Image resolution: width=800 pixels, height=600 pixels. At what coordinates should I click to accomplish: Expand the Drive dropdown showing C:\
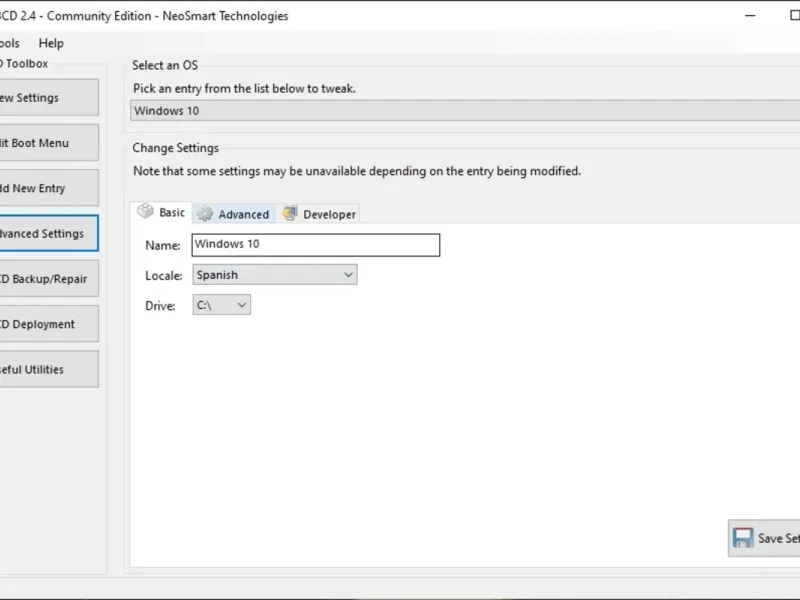point(221,305)
